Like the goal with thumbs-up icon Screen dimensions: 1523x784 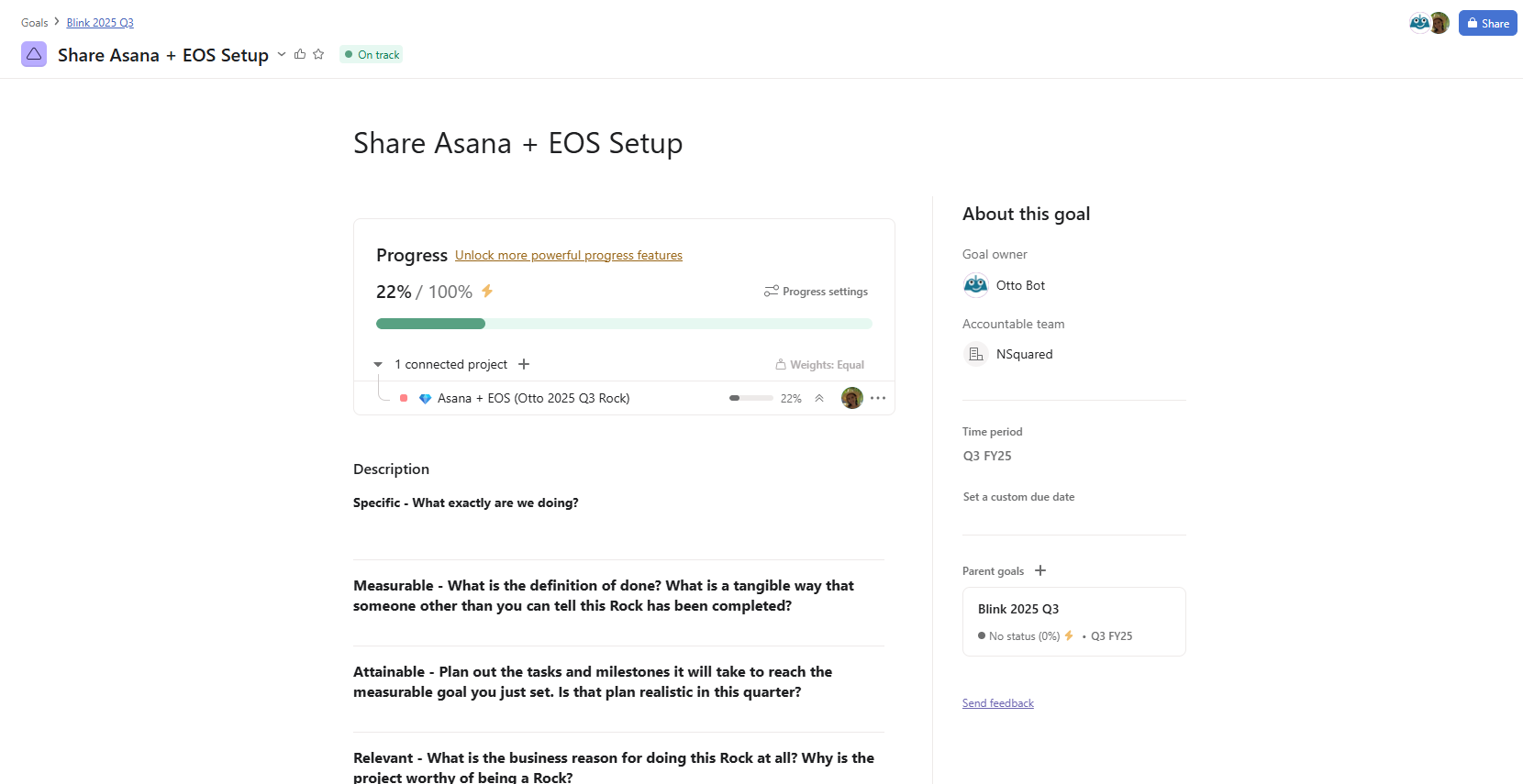click(300, 54)
